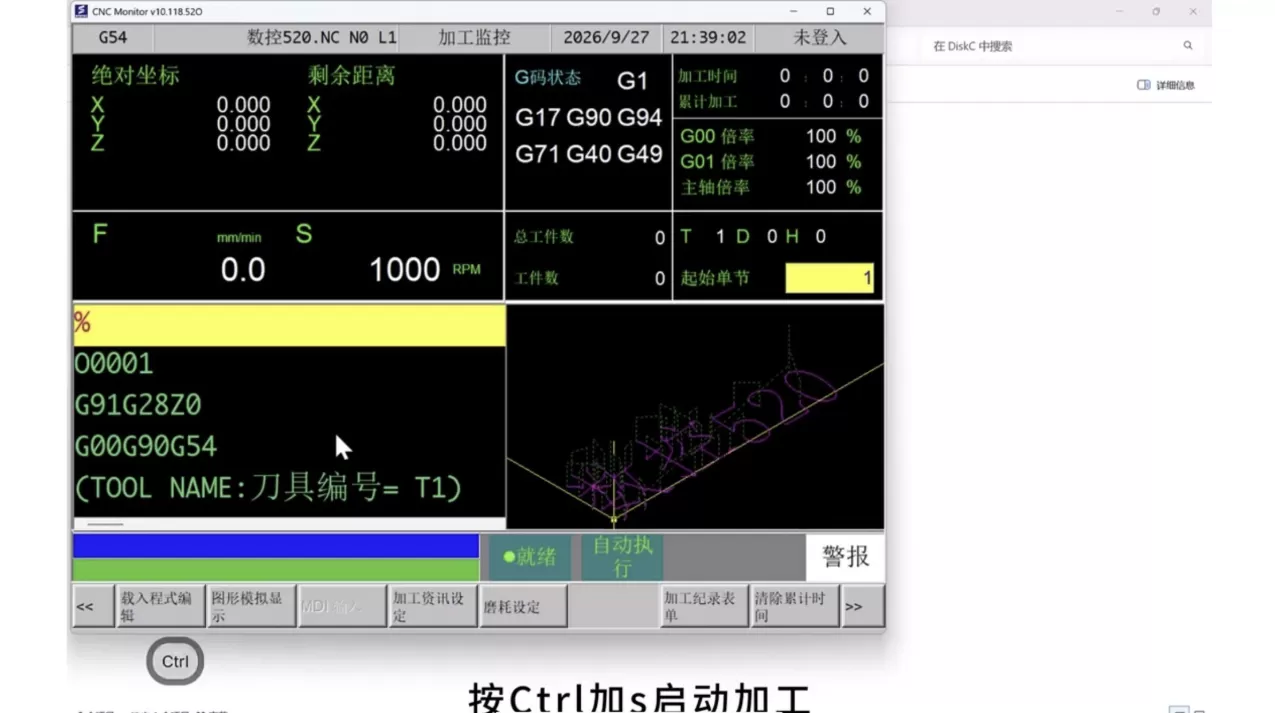Click the feed rate 0.0 value

(x=243, y=270)
